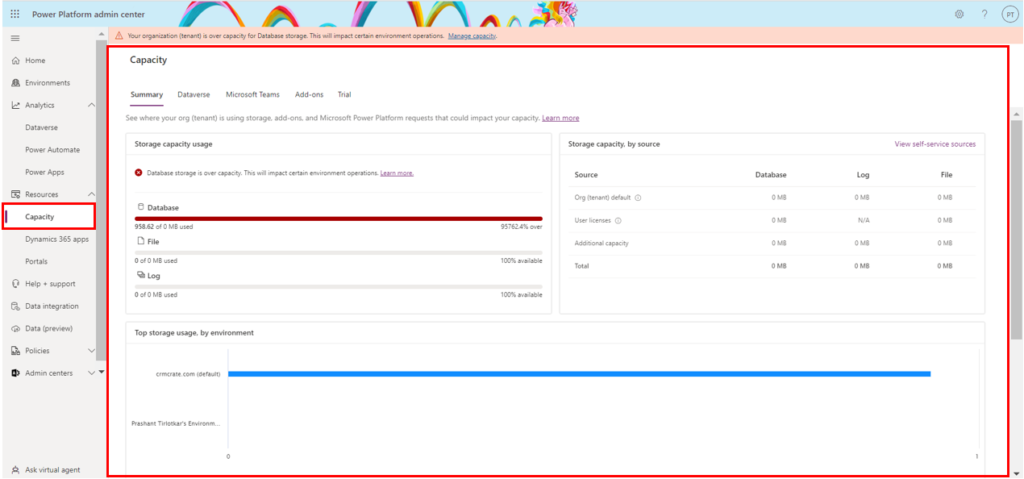The width and height of the screenshot is (1024, 479).
Task: Collapse the navigation hamburger menu
Action: point(15,38)
